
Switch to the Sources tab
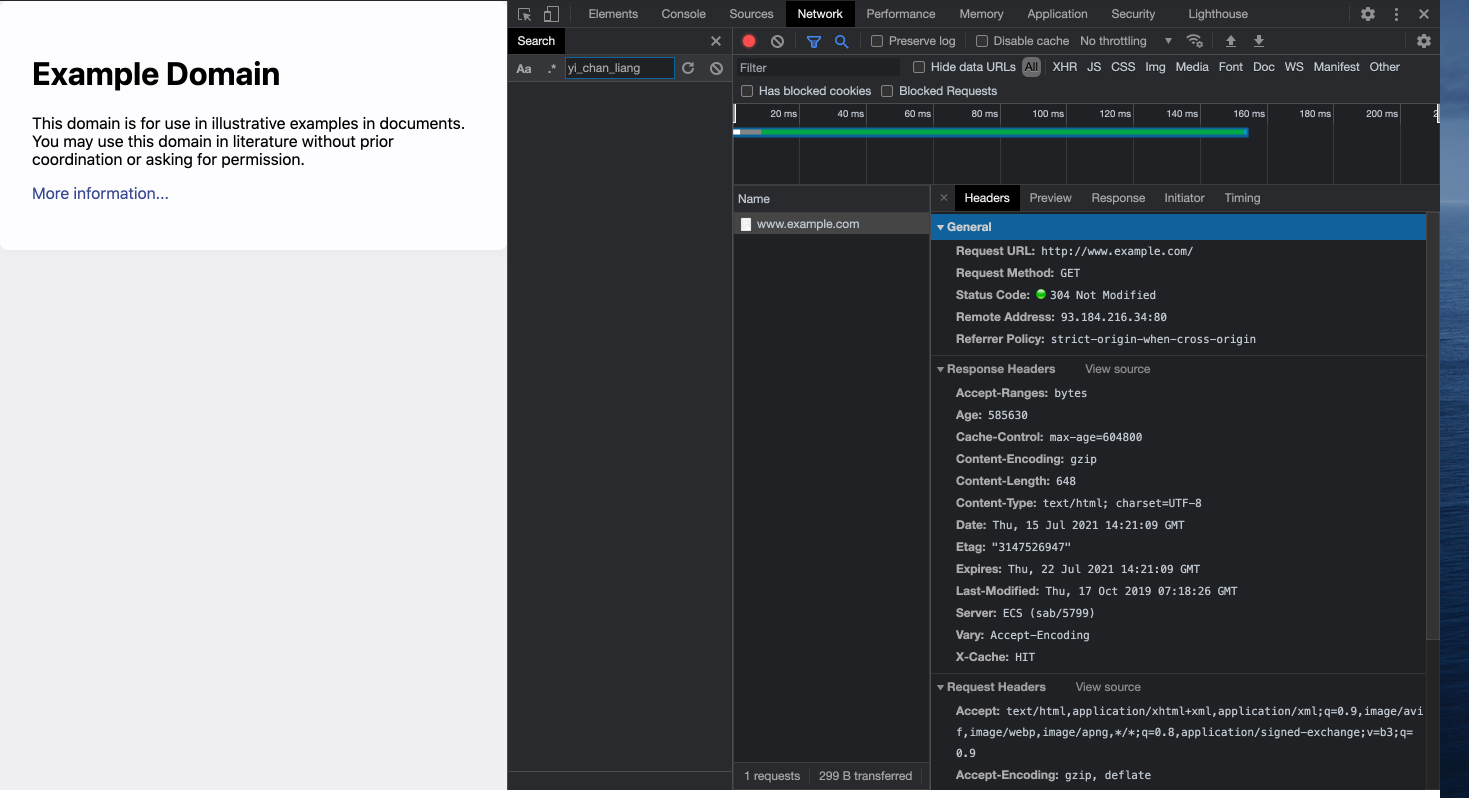pos(751,14)
